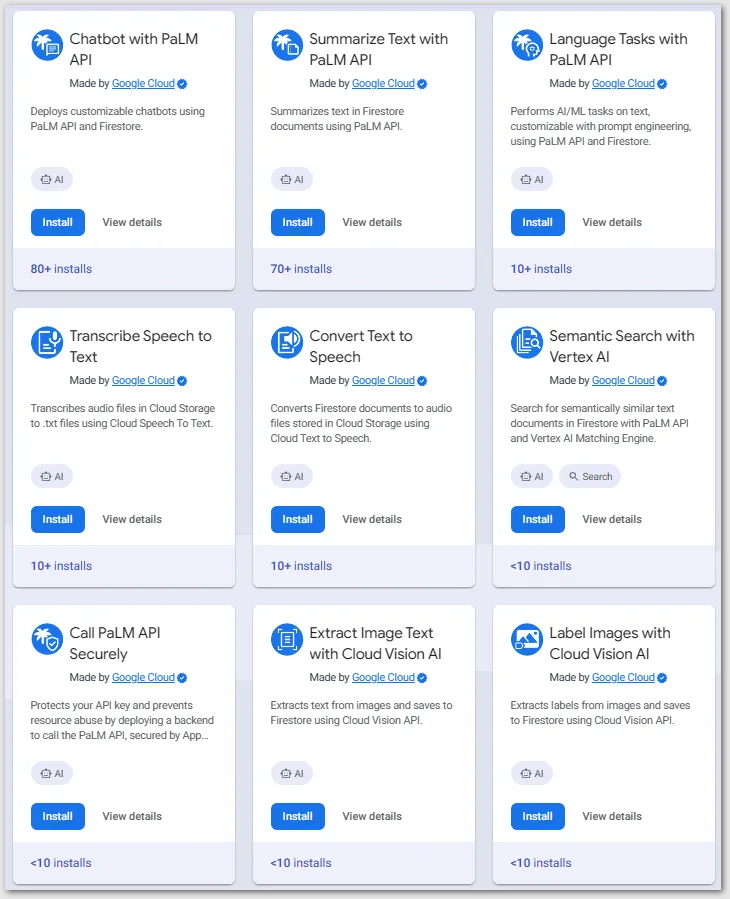Click the 'Convert Text to Speech' title
The height and width of the screenshot is (899, 730).
tap(361, 346)
